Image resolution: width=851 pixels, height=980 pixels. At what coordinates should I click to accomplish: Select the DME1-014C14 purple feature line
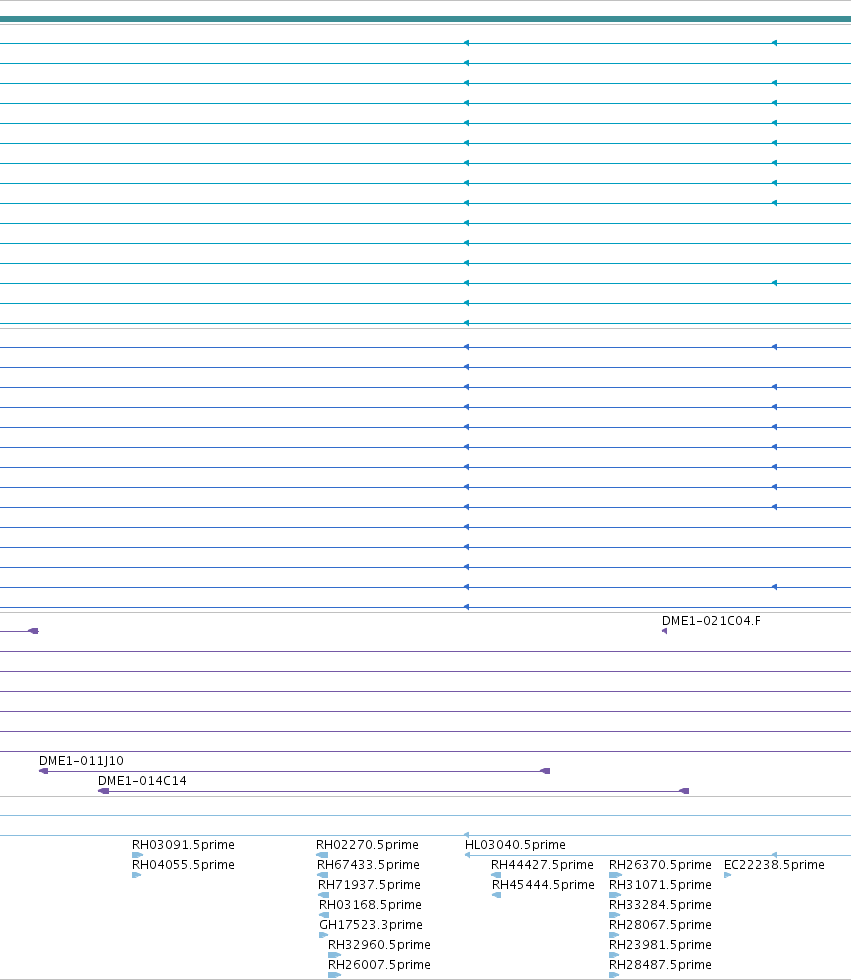coord(394,791)
